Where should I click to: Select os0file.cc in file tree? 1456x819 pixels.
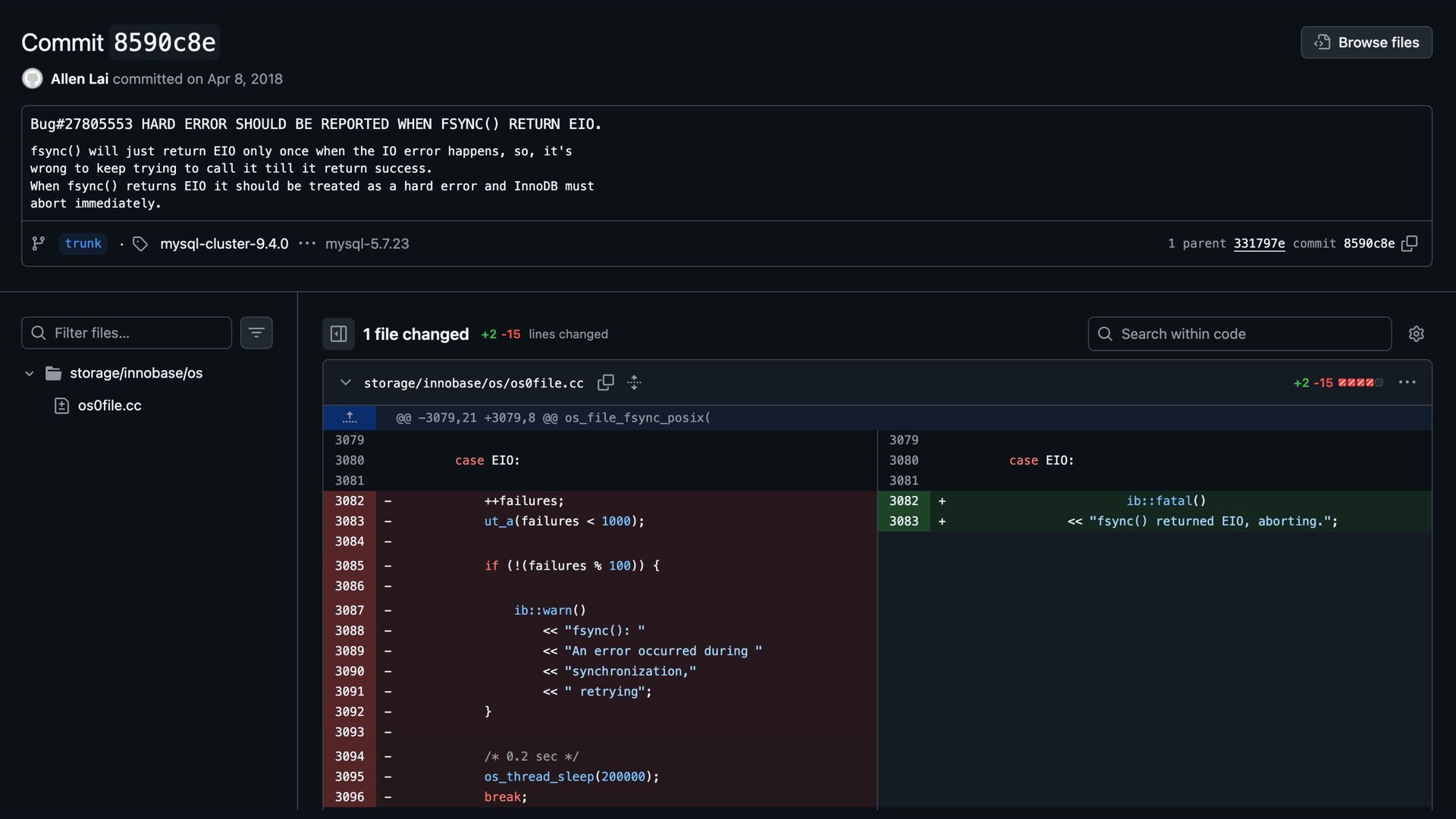109,406
